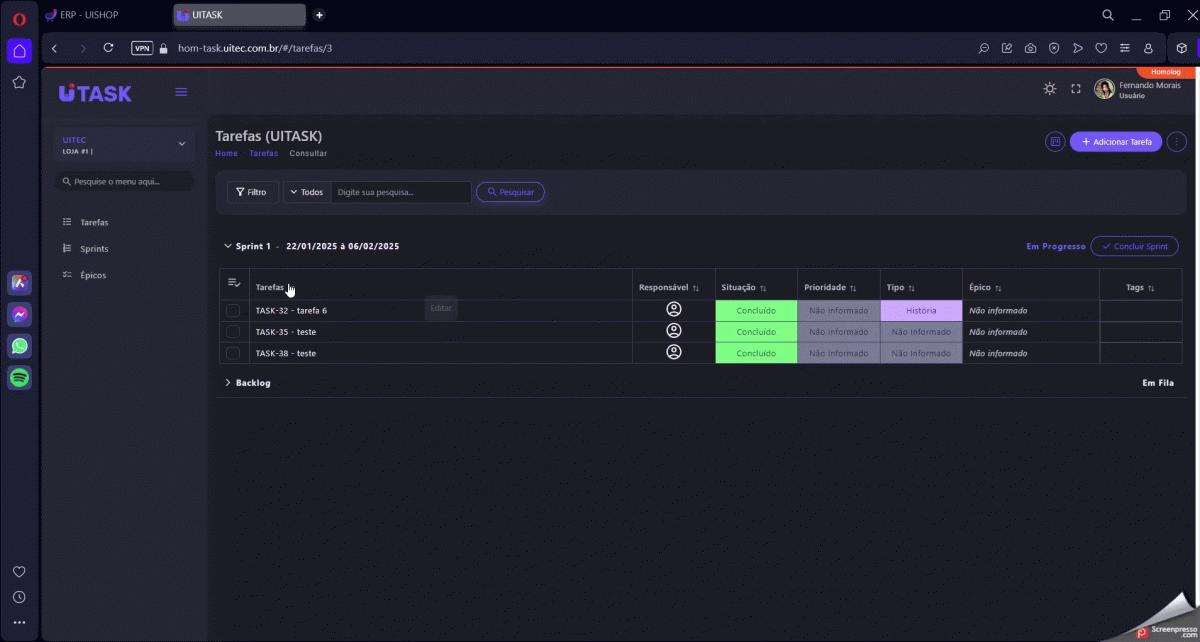Open the three-dot options menu next to Adicionar Tarefa
The width and height of the screenshot is (1200, 642).
[1176, 142]
